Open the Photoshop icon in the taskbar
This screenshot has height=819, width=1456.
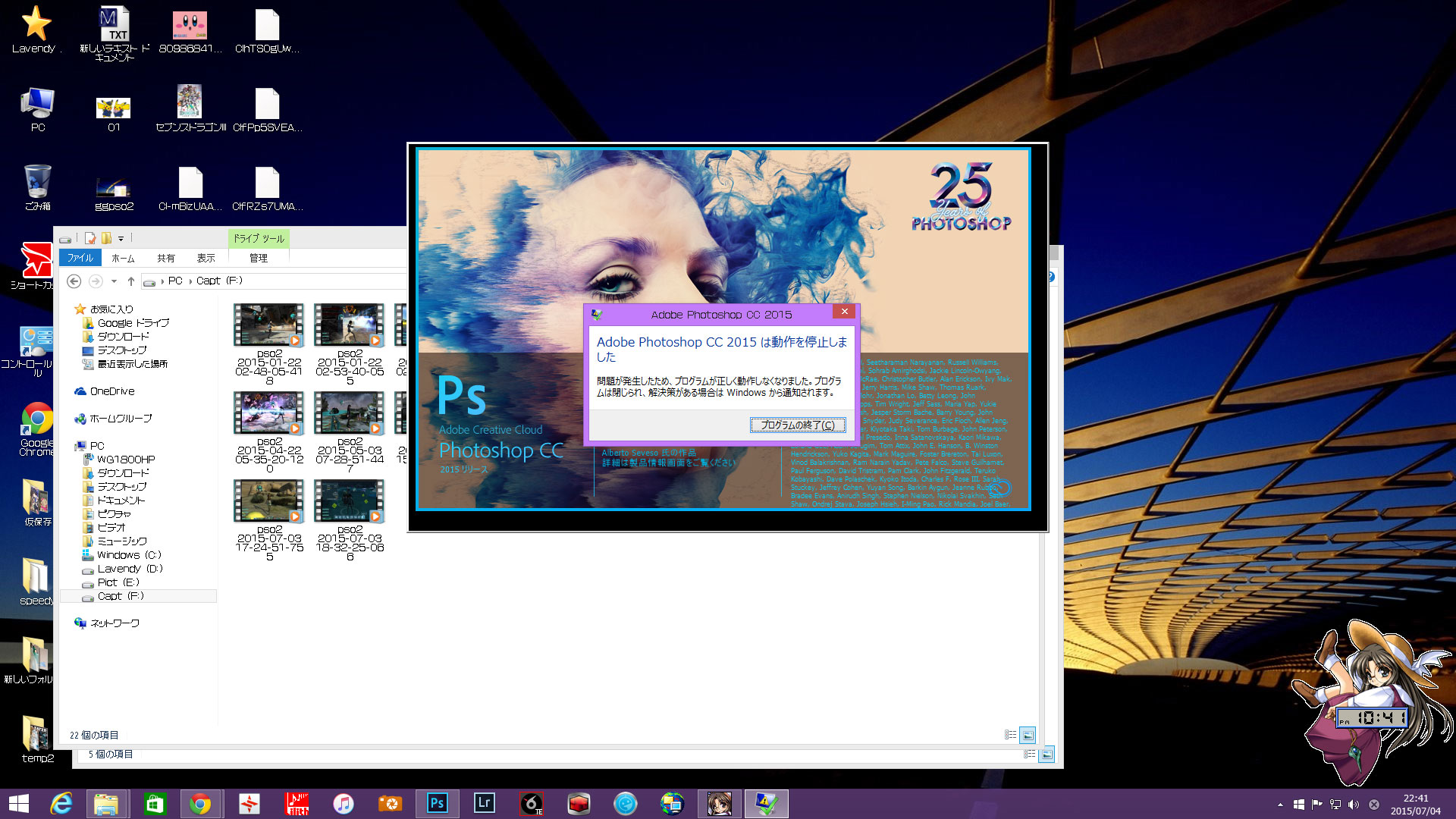[x=438, y=803]
